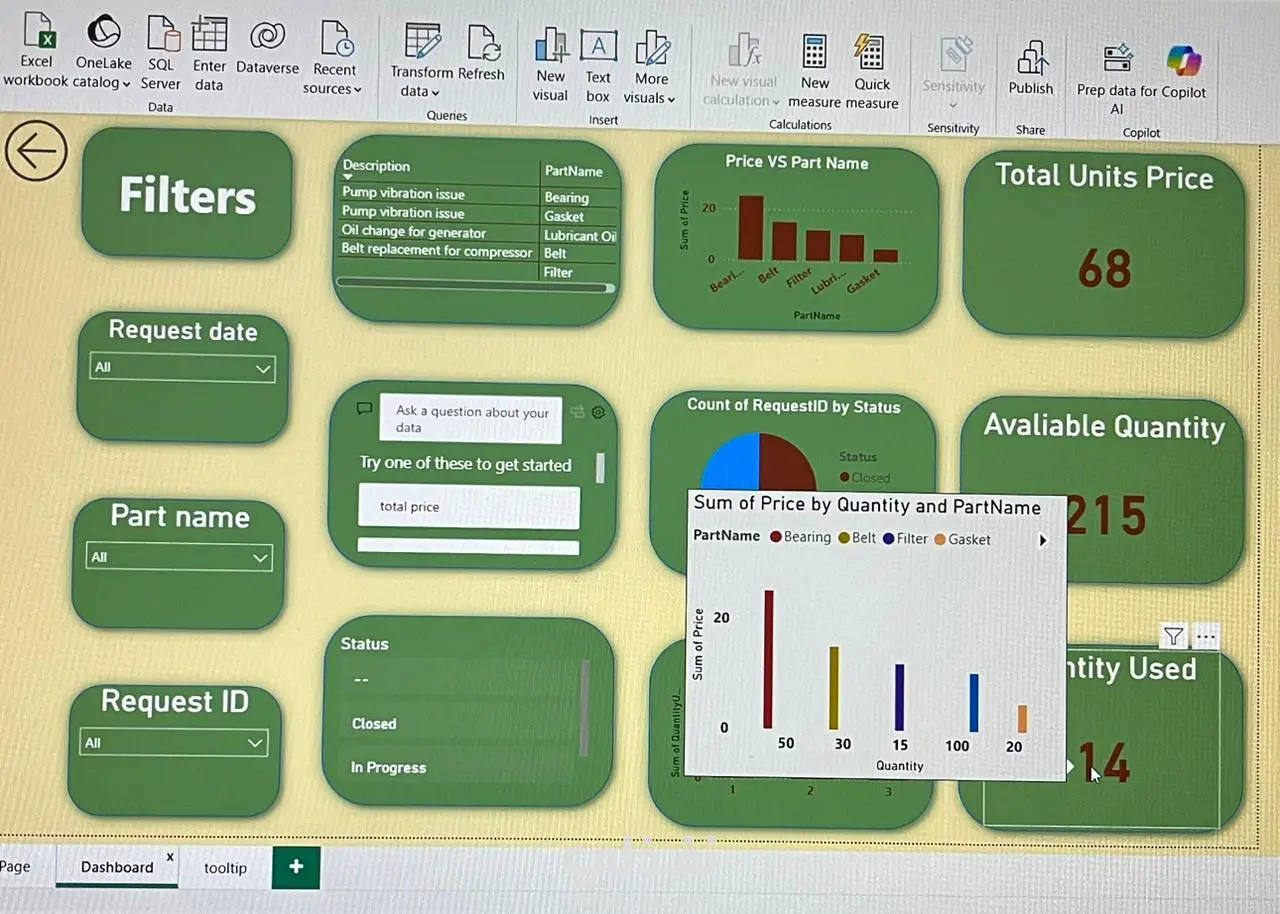1280x914 pixels.
Task: Click the Description column header in the table
Action: [x=376, y=166]
